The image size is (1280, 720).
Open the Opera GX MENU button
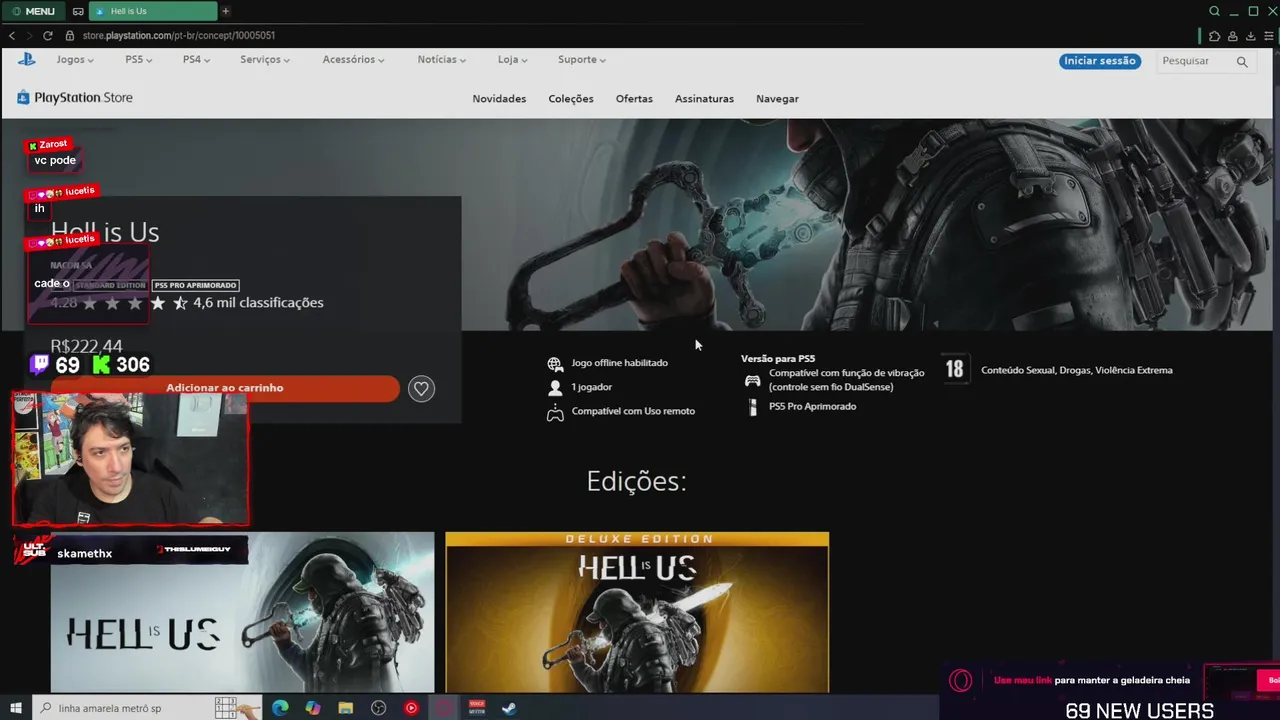tap(33, 11)
